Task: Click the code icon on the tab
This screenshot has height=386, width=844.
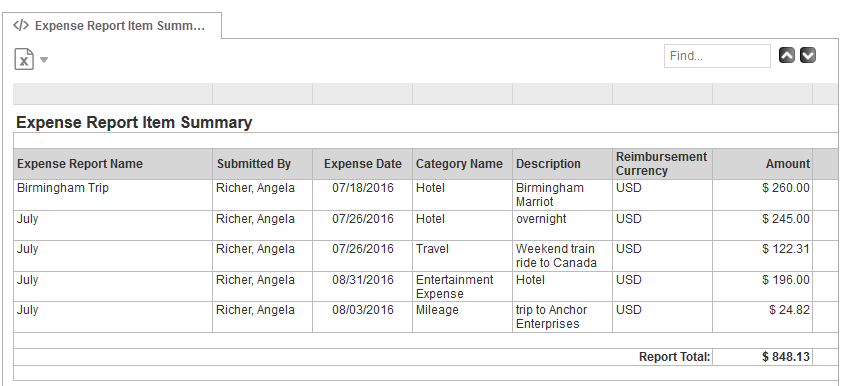Action: click(x=21, y=25)
